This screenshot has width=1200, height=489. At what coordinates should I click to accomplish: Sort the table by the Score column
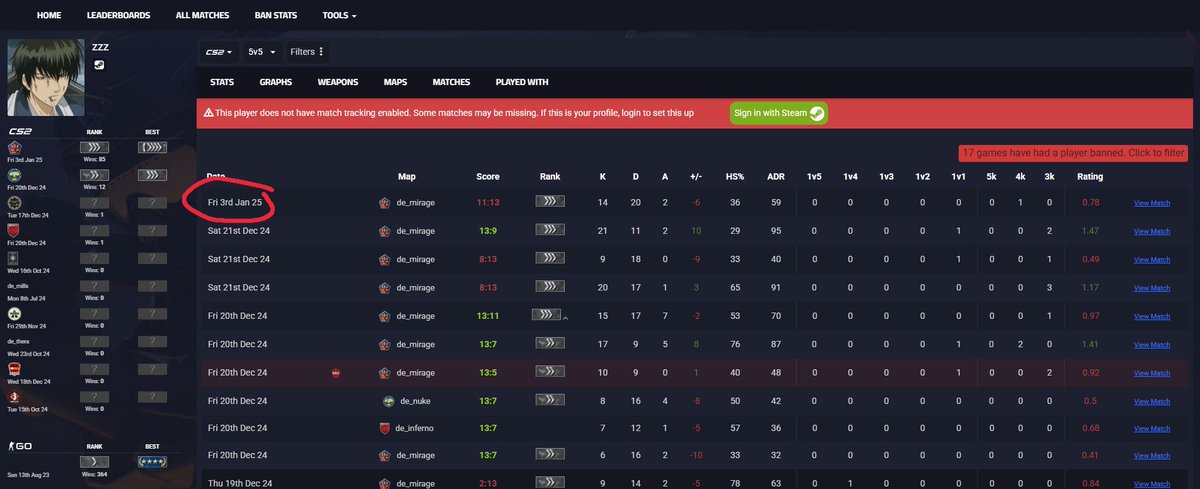[488, 176]
